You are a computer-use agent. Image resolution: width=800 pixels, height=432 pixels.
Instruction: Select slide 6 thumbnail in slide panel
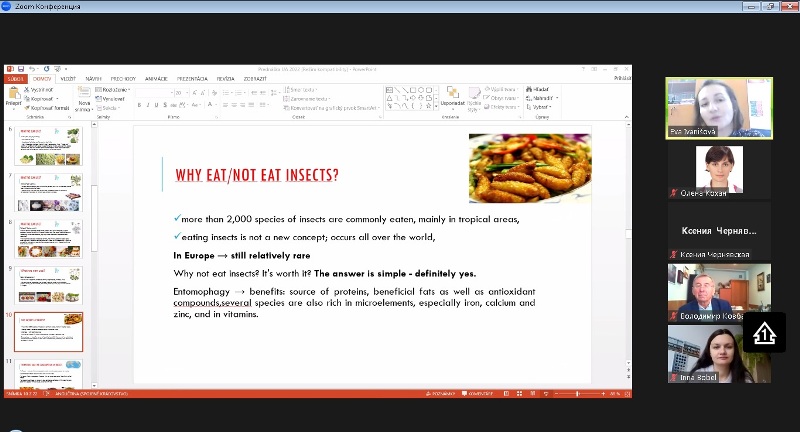pos(48,146)
